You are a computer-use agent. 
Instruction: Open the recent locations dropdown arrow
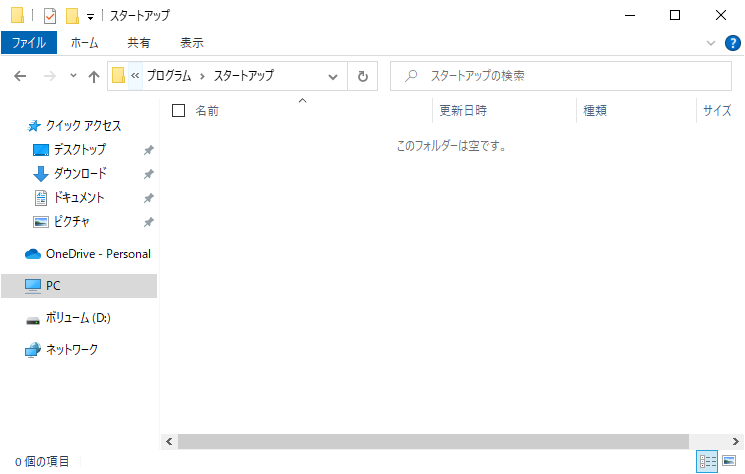point(73,76)
